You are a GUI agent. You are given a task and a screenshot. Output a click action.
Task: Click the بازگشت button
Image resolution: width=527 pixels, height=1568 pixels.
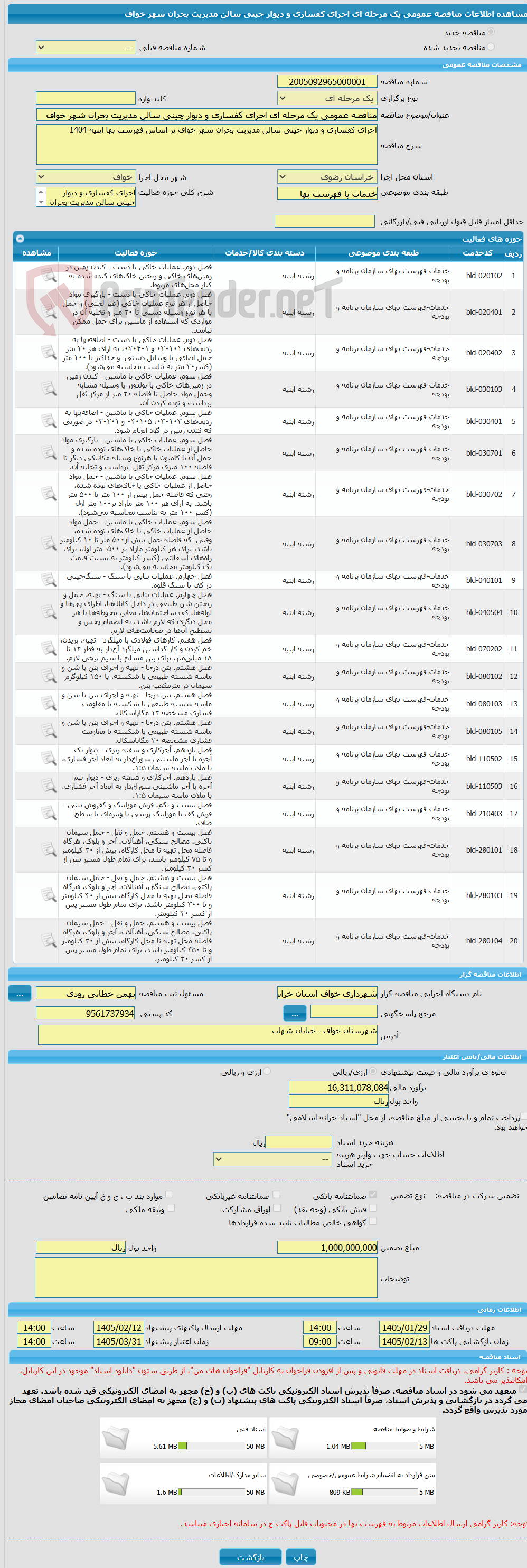pyautogui.click(x=250, y=1556)
